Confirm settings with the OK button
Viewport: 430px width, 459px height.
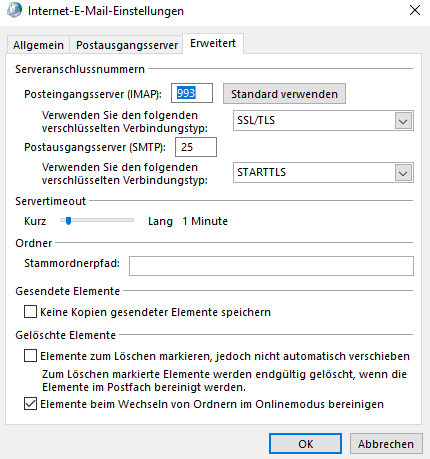click(x=305, y=444)
